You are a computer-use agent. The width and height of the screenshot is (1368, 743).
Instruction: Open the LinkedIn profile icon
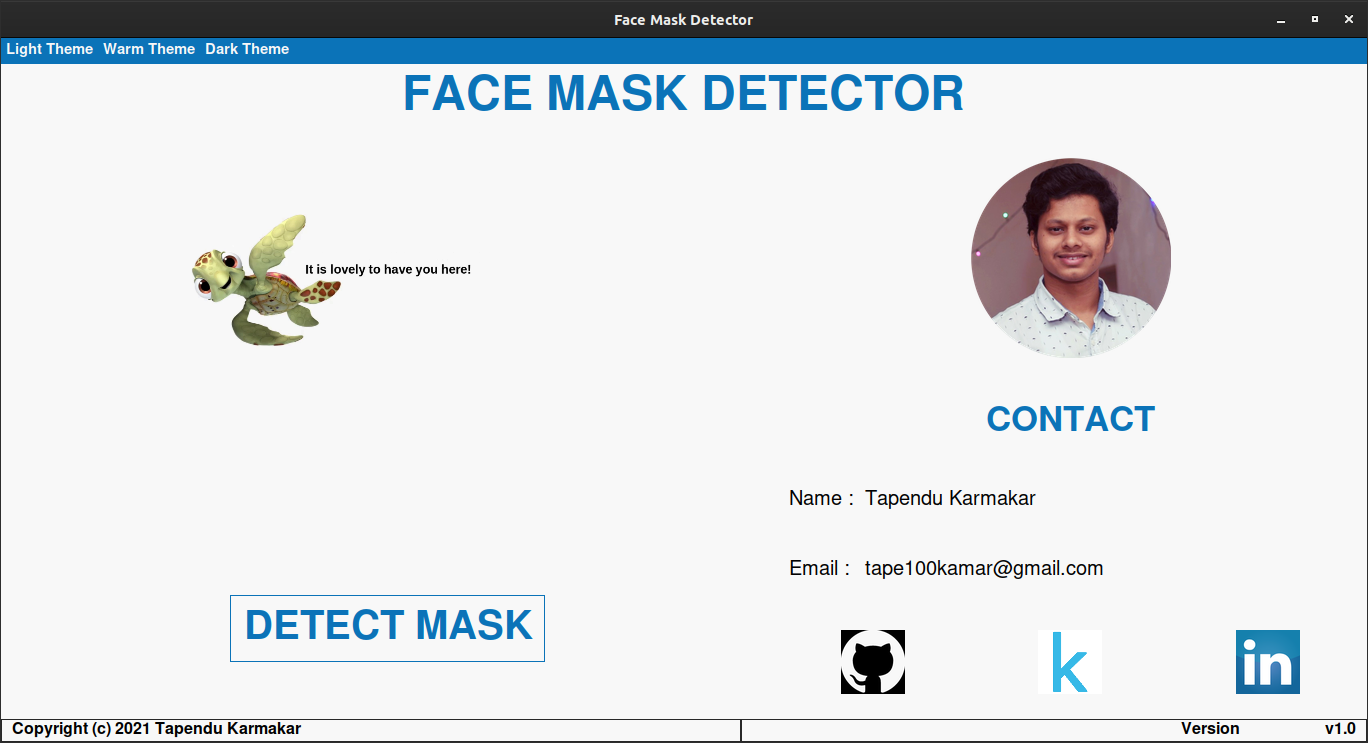(1267, 662)
